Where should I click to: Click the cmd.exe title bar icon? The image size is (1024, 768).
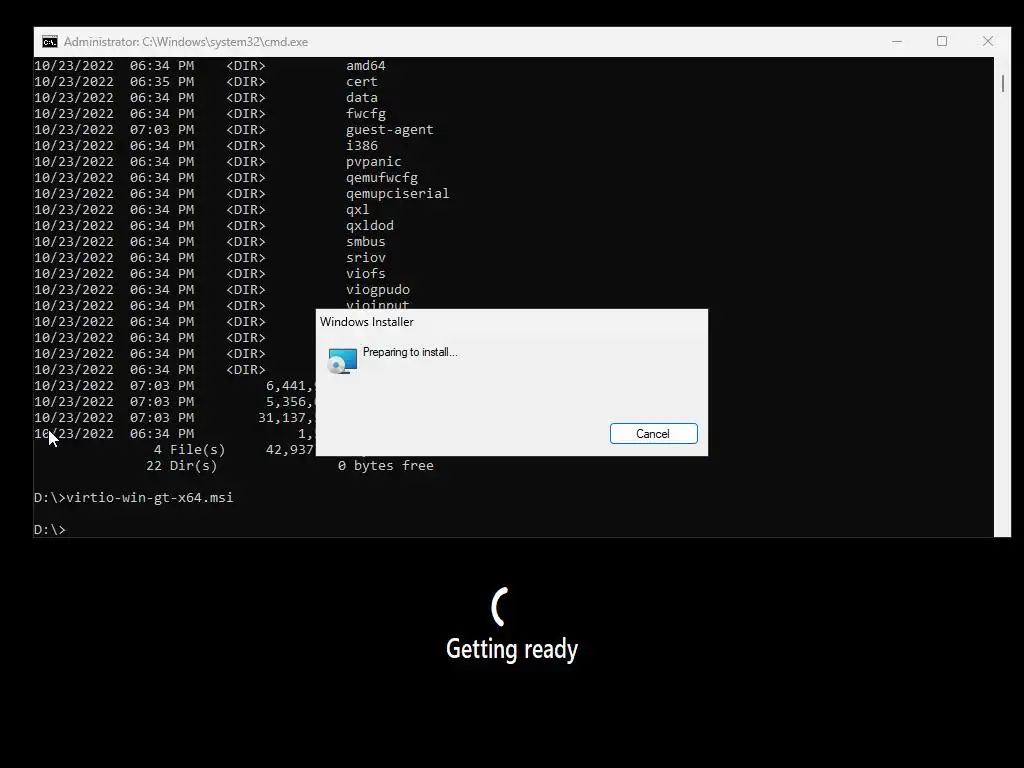[x=50, y=42]
